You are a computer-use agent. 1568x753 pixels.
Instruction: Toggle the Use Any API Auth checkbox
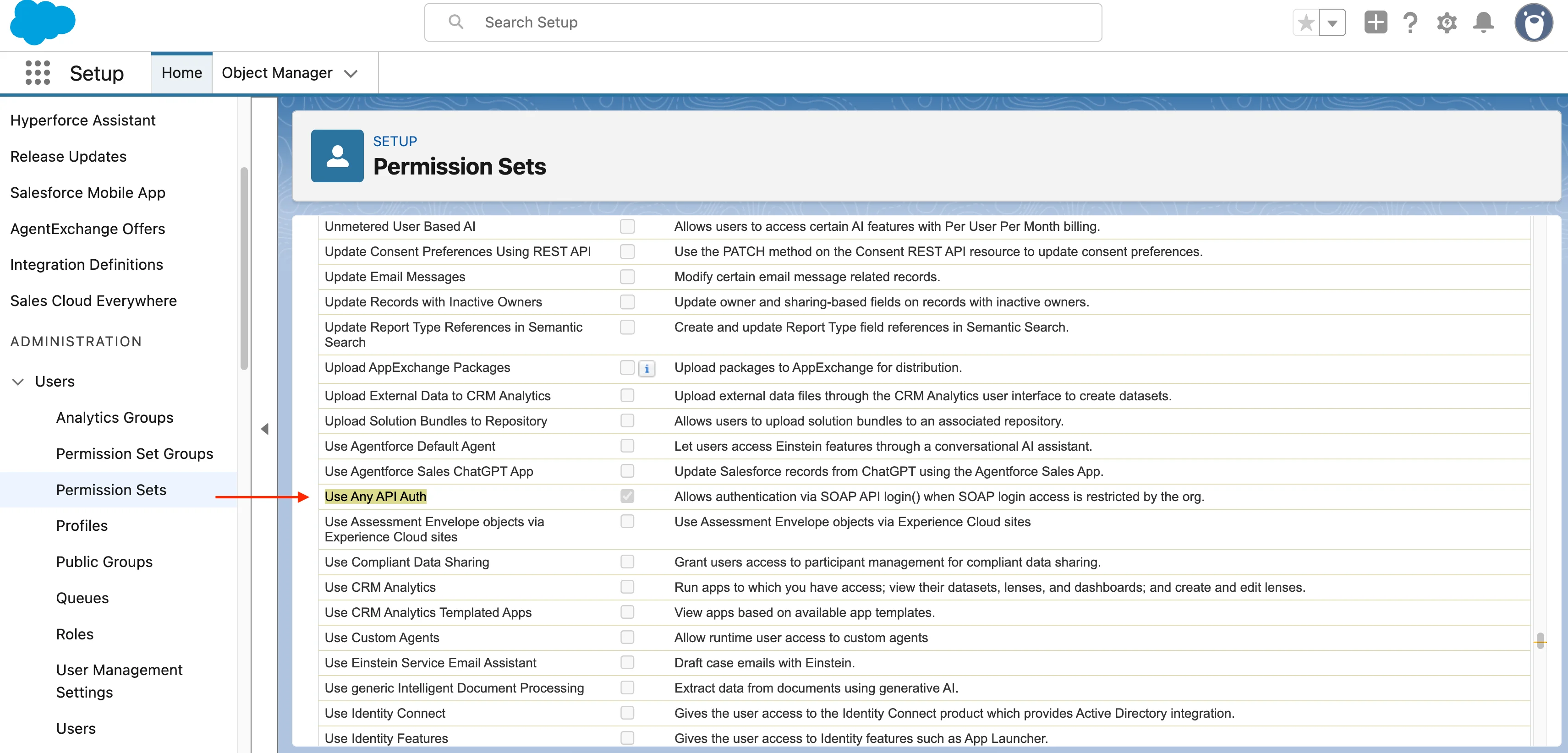pos(627,497)
